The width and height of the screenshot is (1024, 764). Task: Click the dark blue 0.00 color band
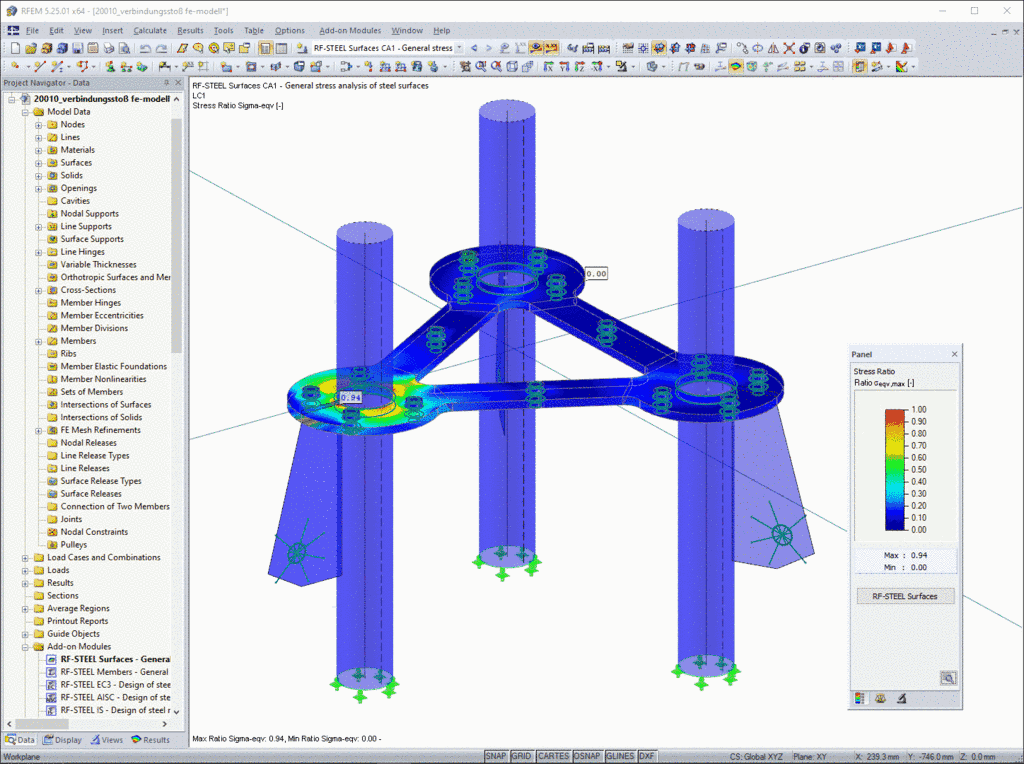pyautogui.click(x=895, y=526)
